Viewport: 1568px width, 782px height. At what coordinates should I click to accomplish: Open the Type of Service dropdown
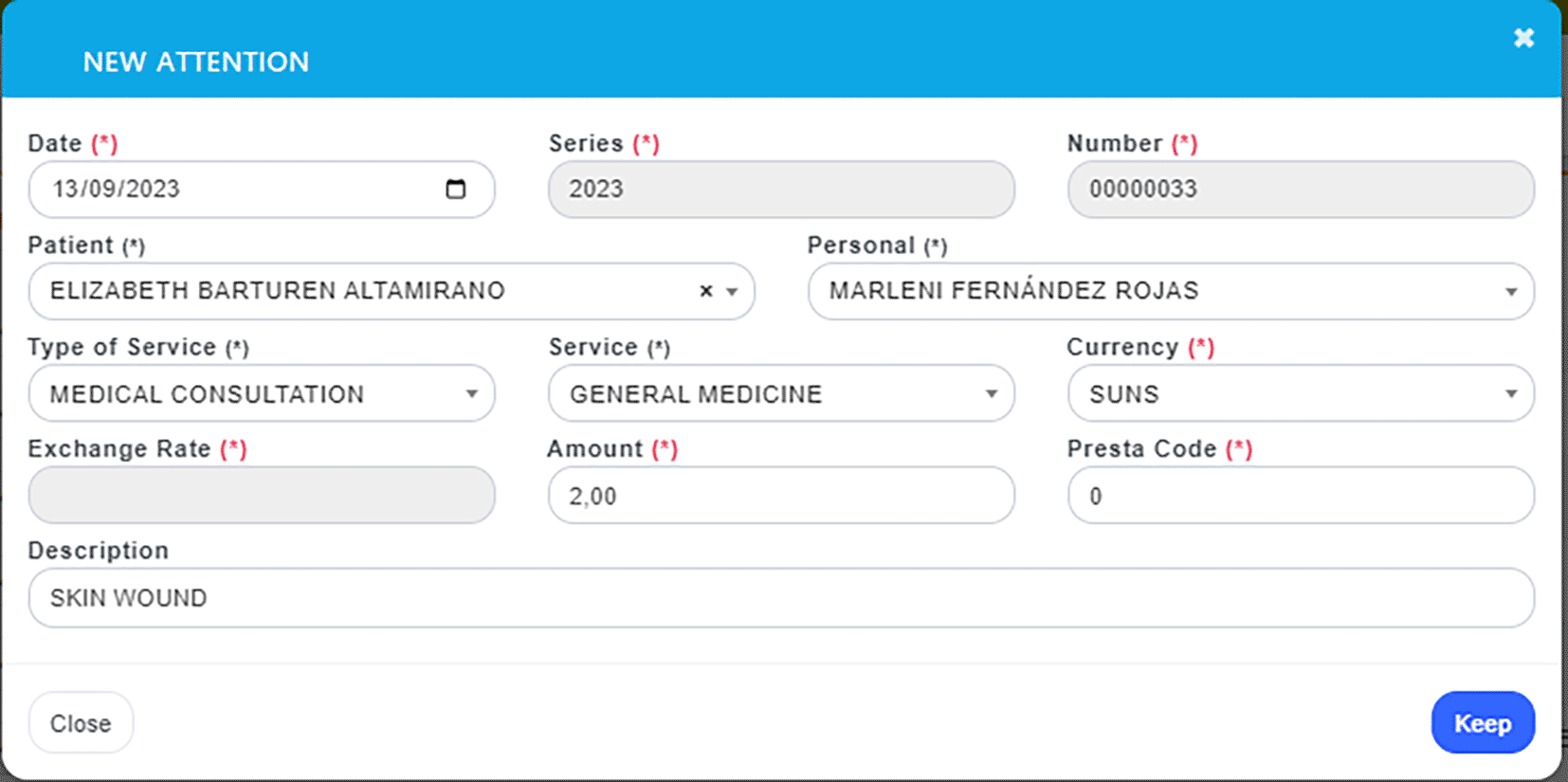[x=262, y=393]
